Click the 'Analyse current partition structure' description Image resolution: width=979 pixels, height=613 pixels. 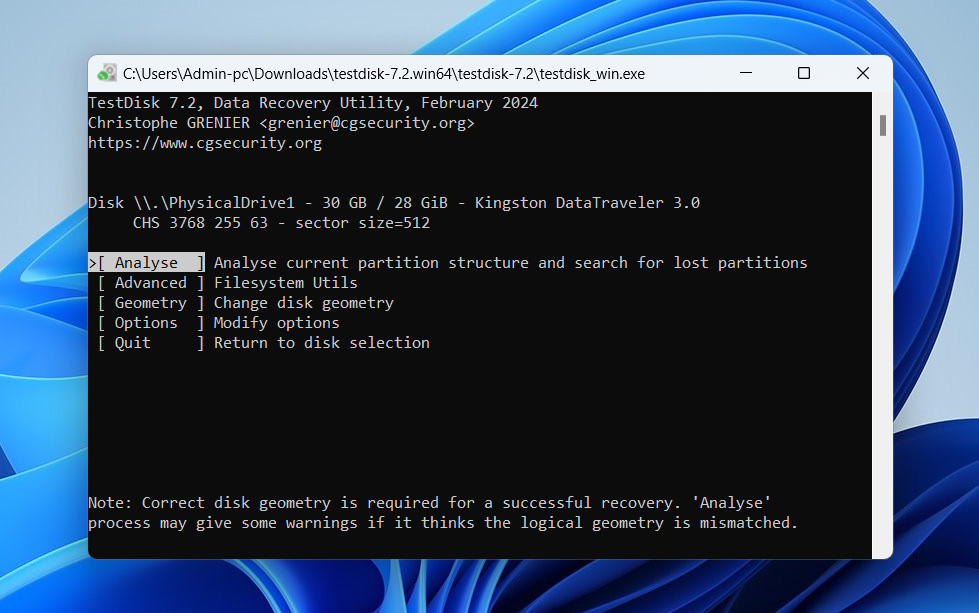510,263
